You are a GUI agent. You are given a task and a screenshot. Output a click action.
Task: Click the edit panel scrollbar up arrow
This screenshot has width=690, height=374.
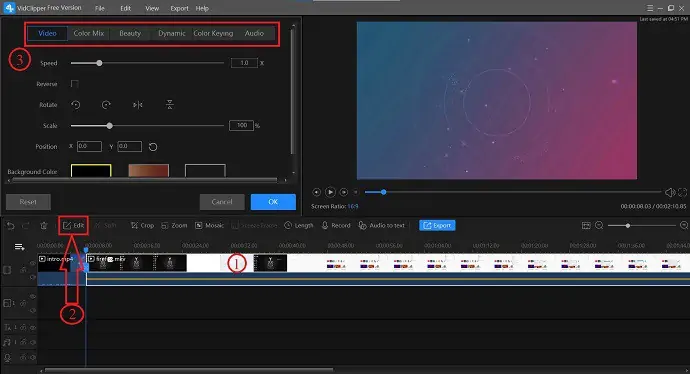[293, 26]
